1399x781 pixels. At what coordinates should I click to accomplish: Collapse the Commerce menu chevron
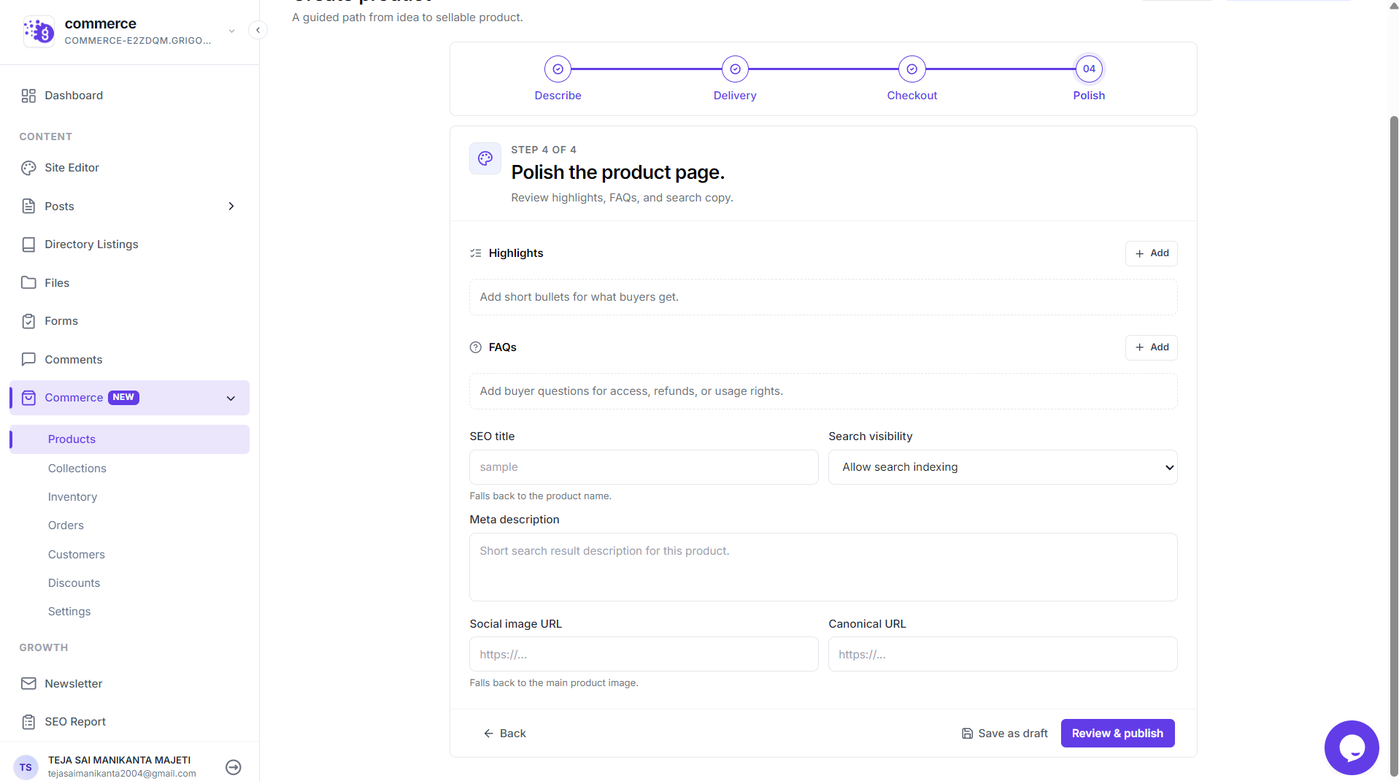point(231,398)
